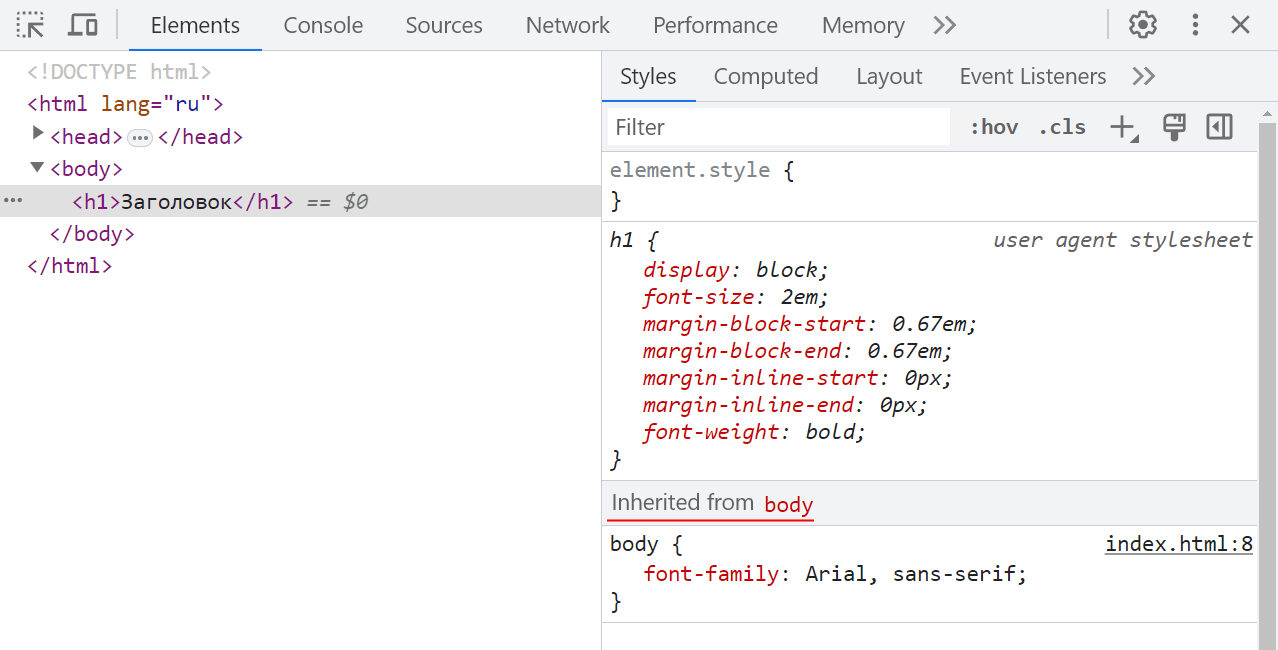Open the three-dot customize DevTools menu
The height and width of the screenshot is (650, 1278).
click(1194, 25)
